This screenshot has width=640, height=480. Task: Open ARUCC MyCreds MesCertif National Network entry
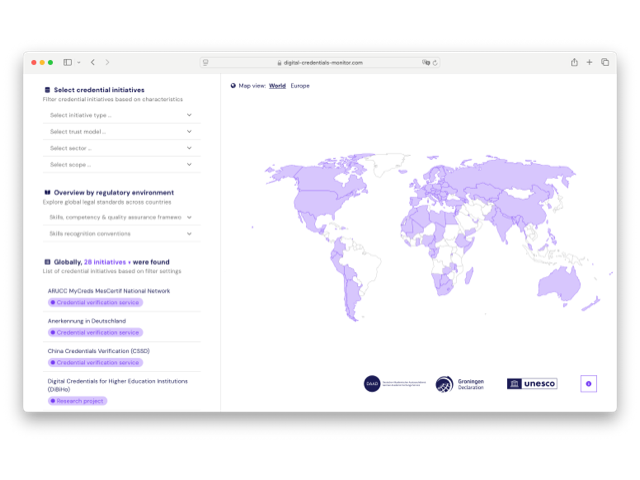tap(109, 291)
